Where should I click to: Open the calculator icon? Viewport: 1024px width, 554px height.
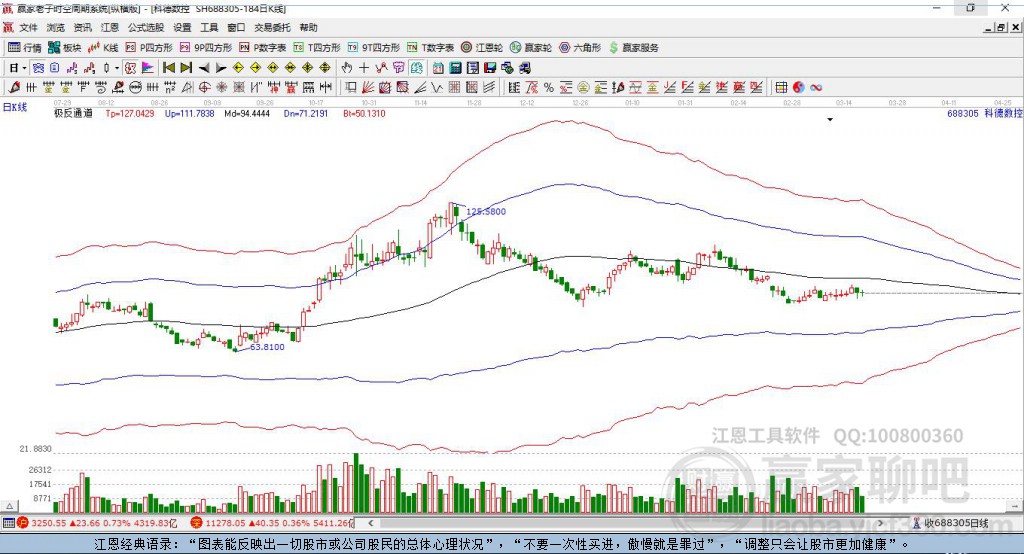455,68
